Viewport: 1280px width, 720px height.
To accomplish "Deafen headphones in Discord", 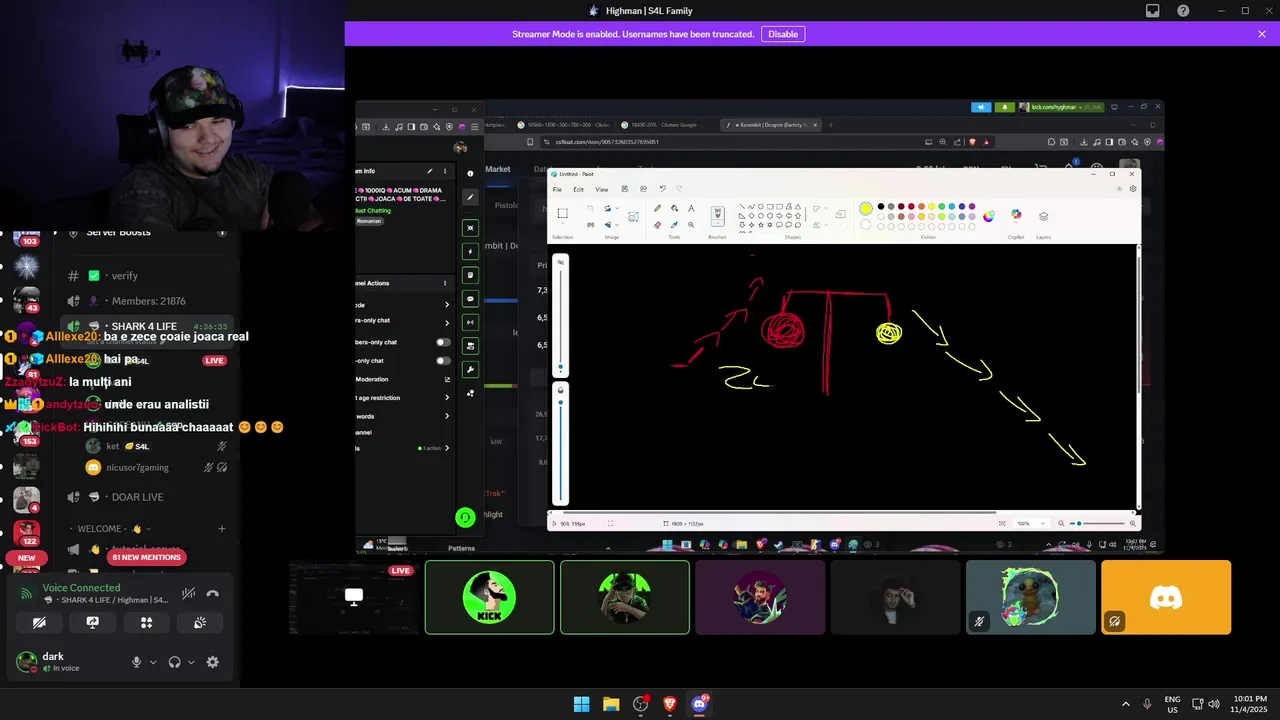I will (x=175, y=662).
